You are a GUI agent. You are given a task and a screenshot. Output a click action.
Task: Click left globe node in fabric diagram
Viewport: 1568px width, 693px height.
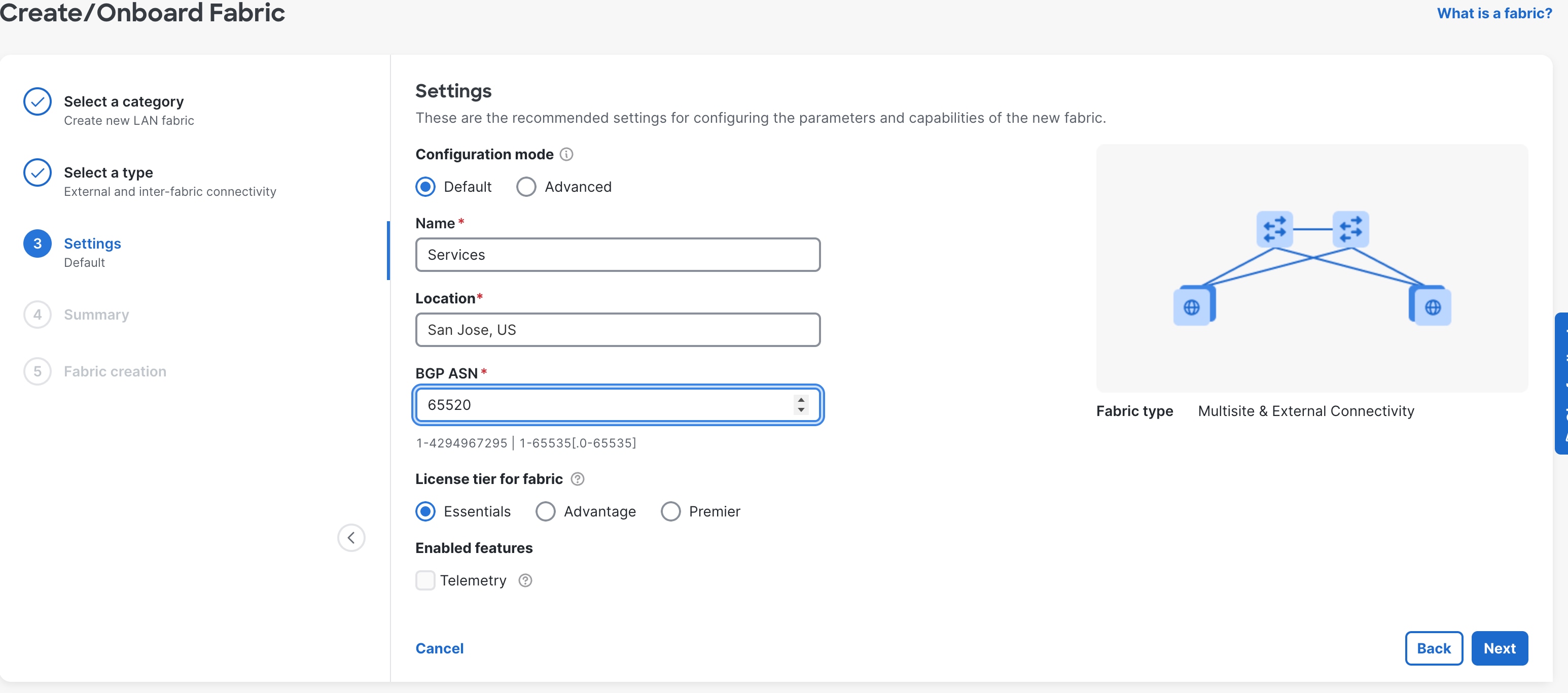(1192, 307)
